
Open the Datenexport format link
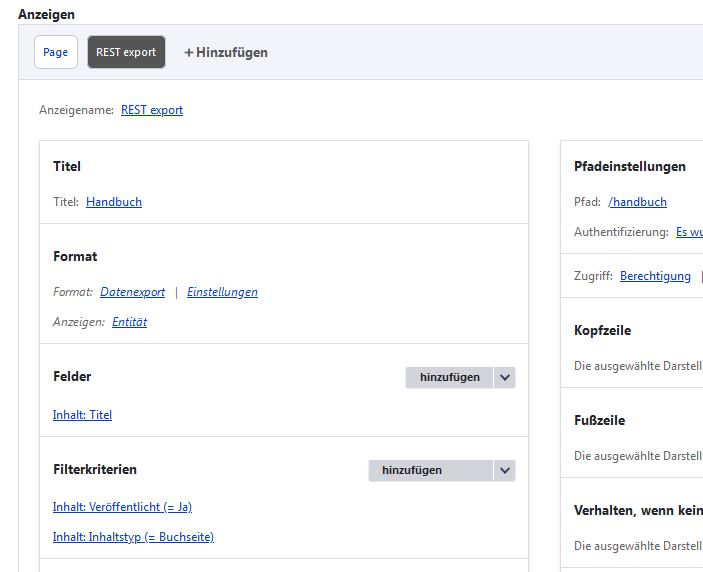click(132, 292)
